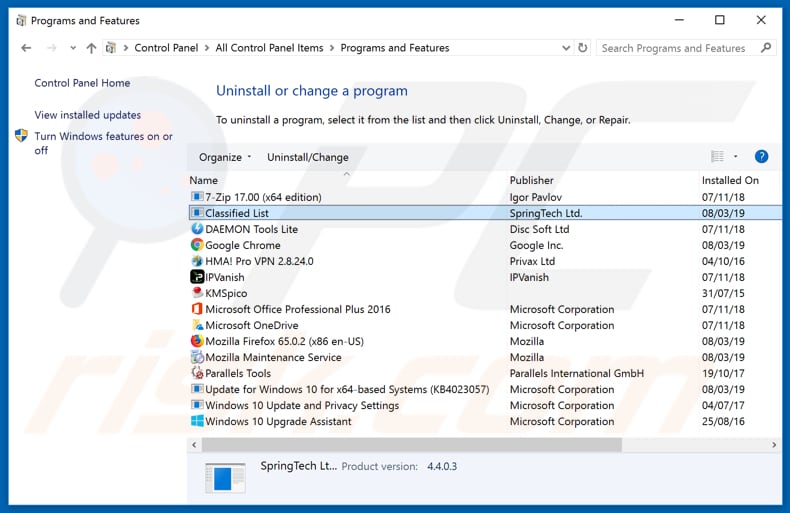Open the help question mark icon
The height and width of the screenshot is (513, 790).
[761, 157]
